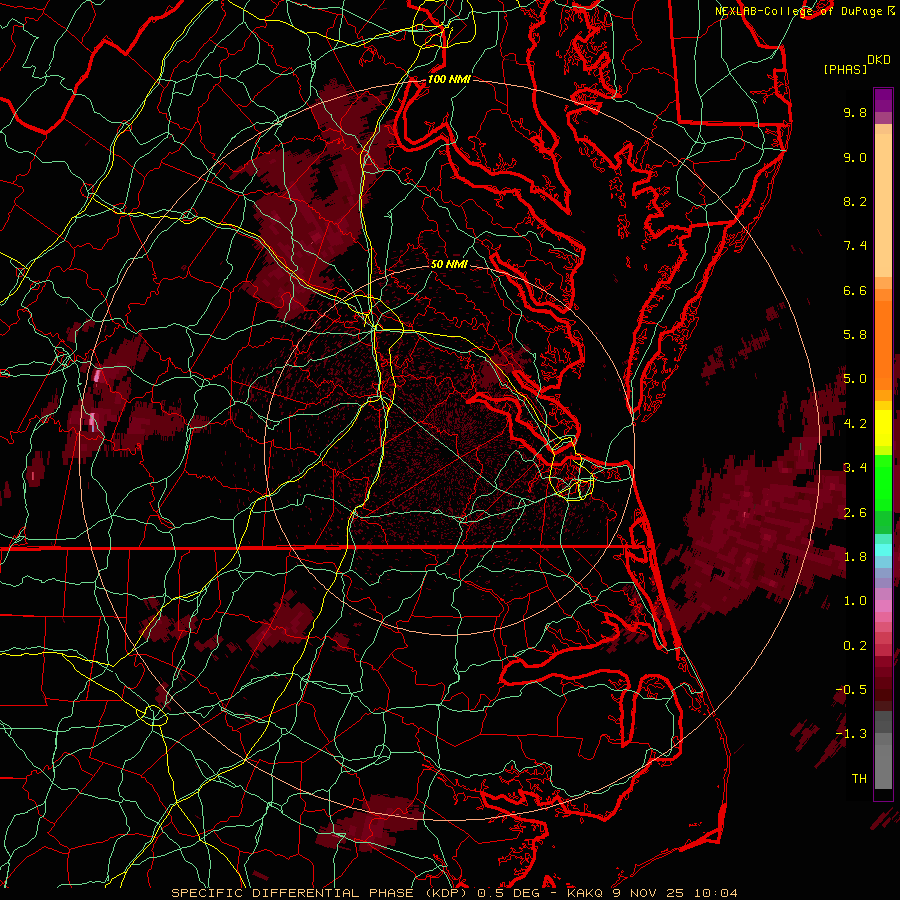Click the 9.0 value on color scale
900x900 pixels.
pos(855,157)
